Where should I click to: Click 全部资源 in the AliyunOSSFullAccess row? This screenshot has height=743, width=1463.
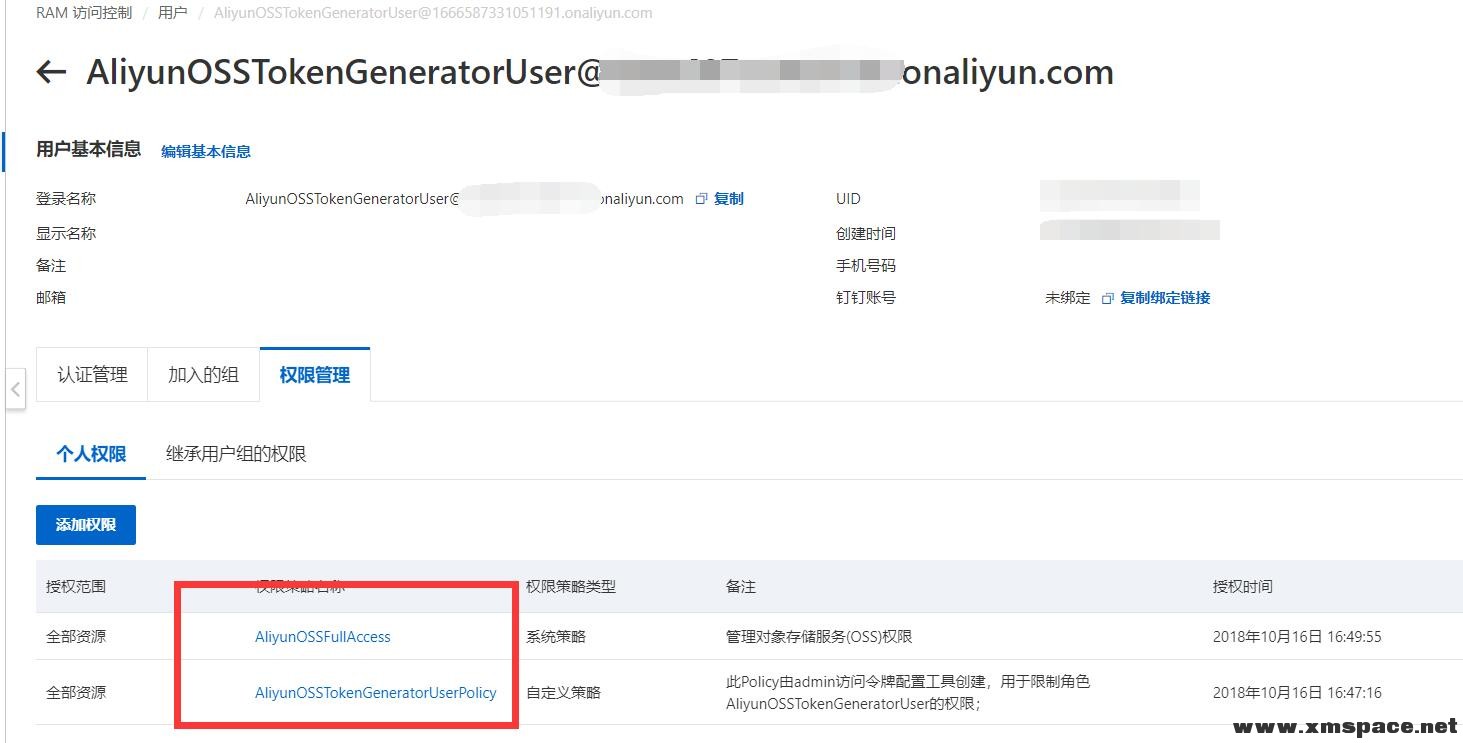pyautogui.click(x=76, y=637)
